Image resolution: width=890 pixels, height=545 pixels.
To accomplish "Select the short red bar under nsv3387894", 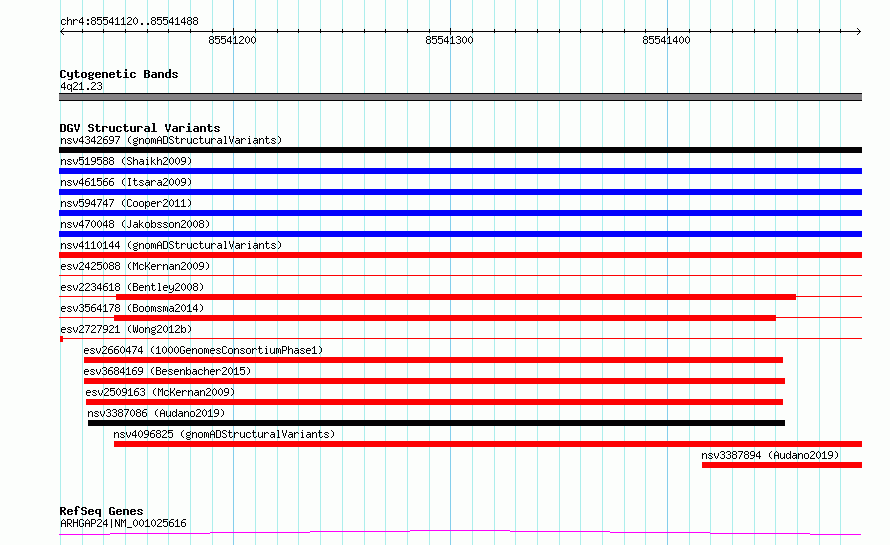I will click(782, 465).
